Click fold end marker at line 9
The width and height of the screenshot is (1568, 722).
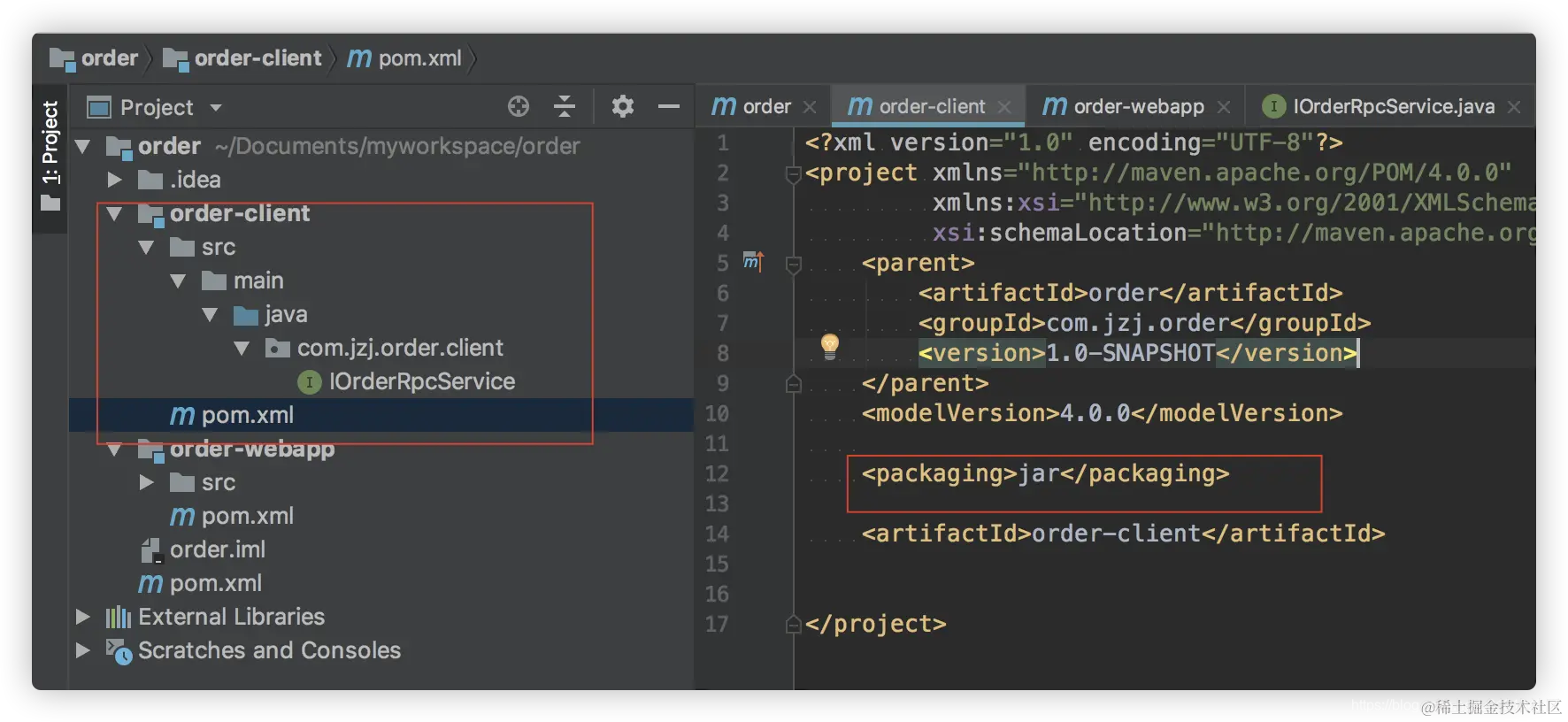(x=794, y=383)
